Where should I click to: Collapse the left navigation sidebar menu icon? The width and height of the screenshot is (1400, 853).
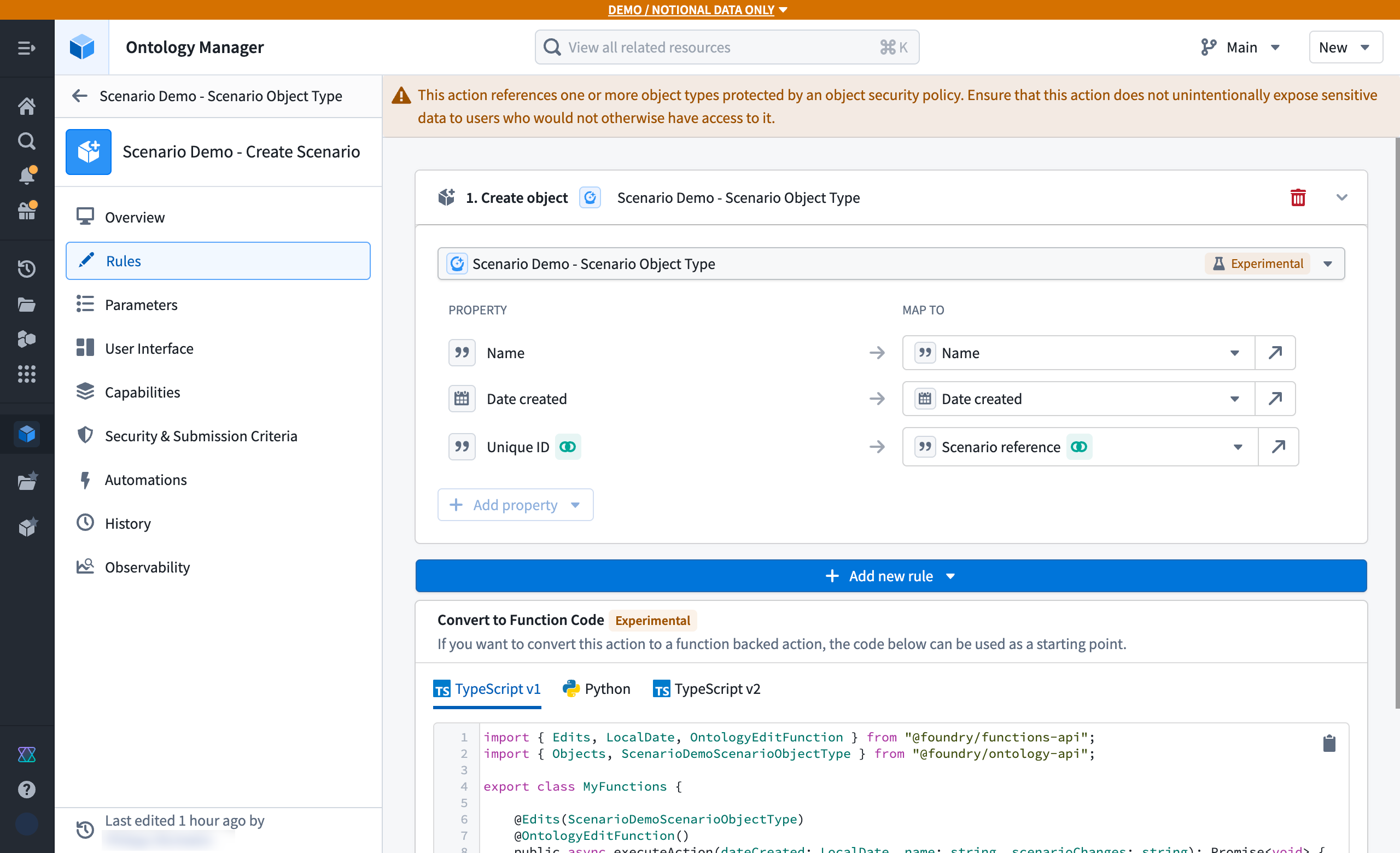26,48
